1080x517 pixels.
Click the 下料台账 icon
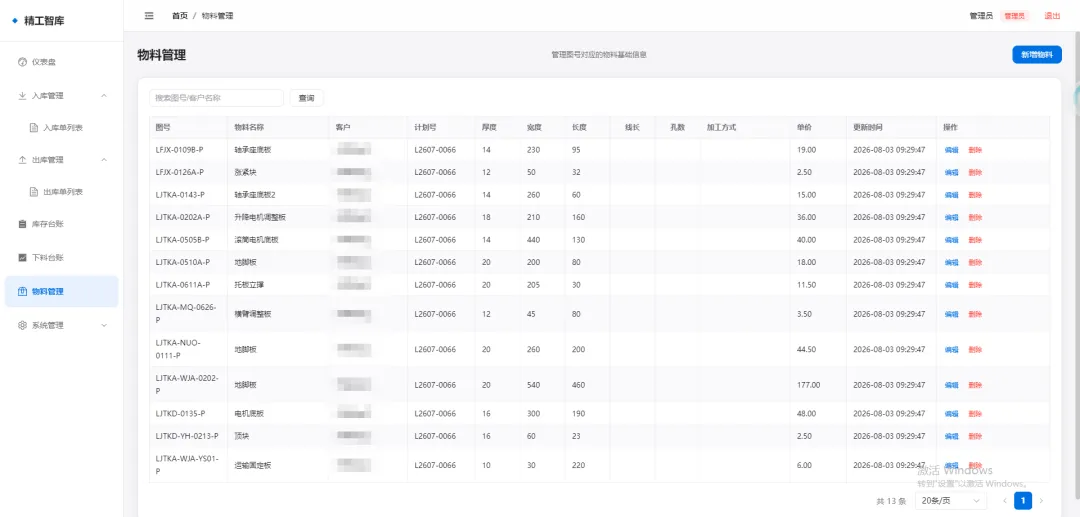pyautogui.click(x=22, y=257)
